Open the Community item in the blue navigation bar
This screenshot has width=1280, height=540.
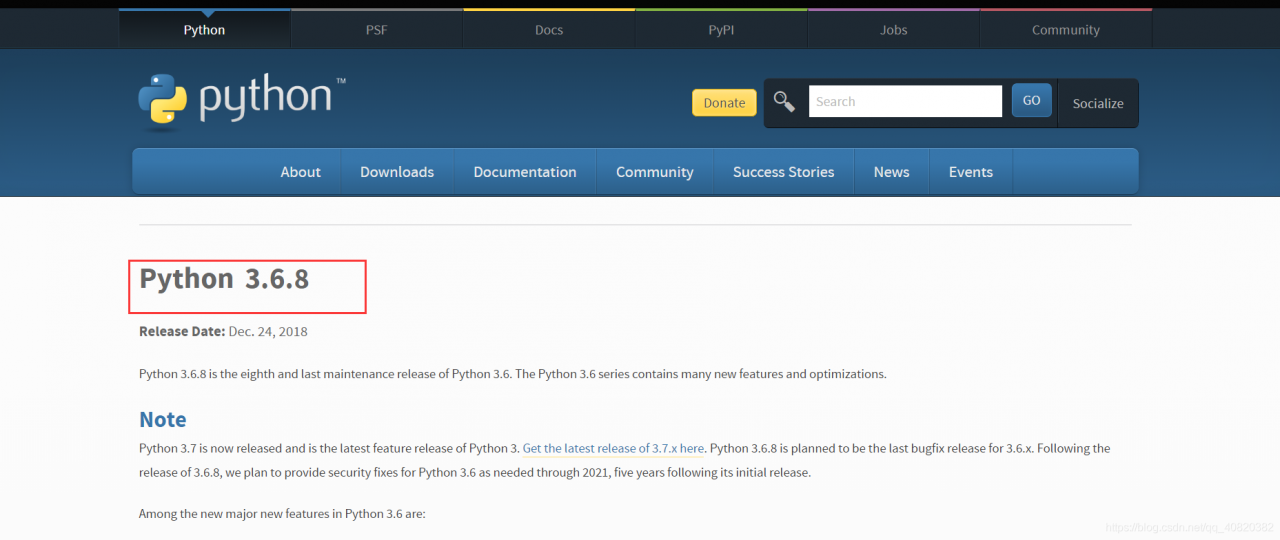click(x=654, y=171)
